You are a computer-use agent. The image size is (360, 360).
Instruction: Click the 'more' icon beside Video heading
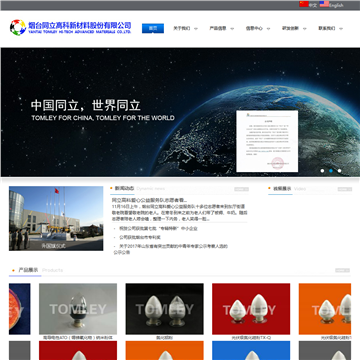(344, 189)
